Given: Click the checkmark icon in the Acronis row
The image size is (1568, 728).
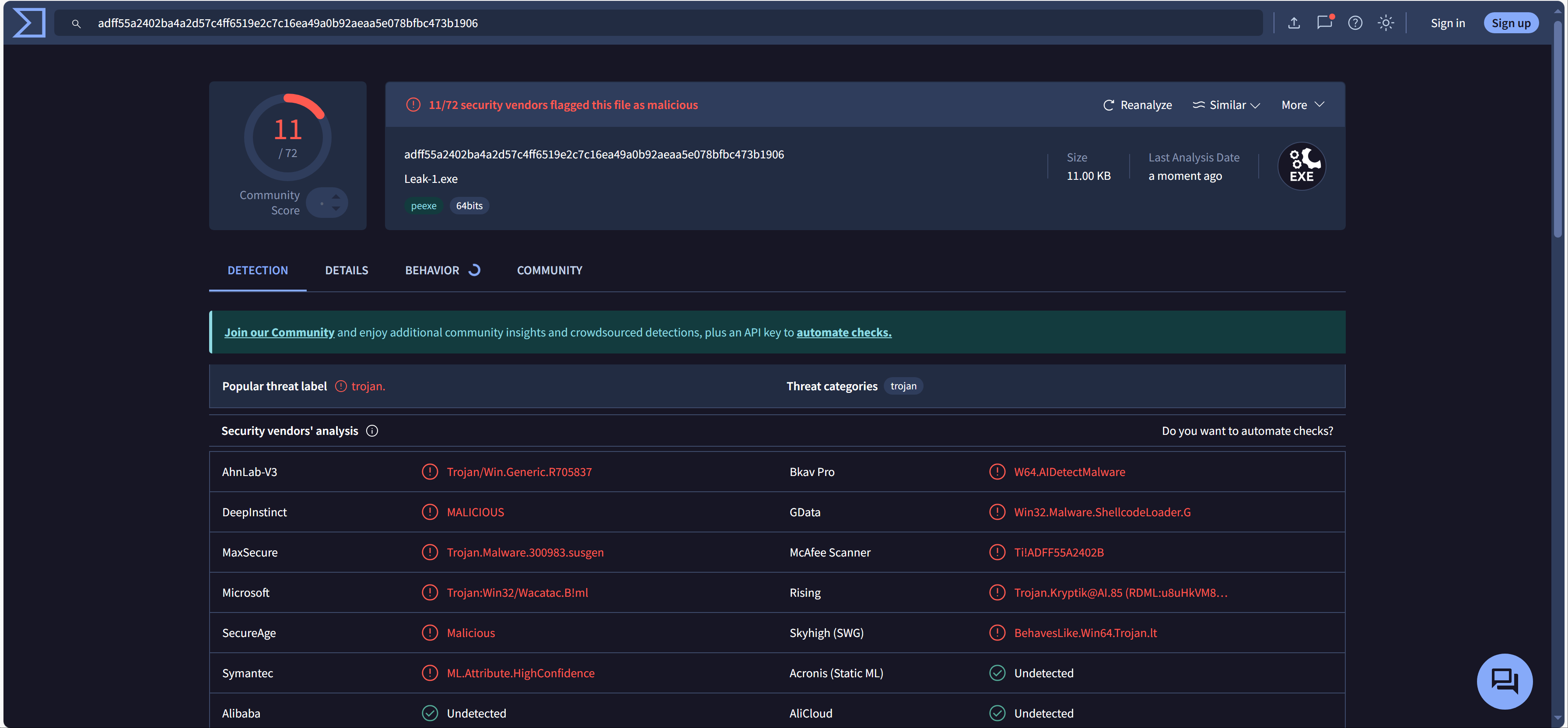Looking at the screenshot, I should (x=997, y=673).
